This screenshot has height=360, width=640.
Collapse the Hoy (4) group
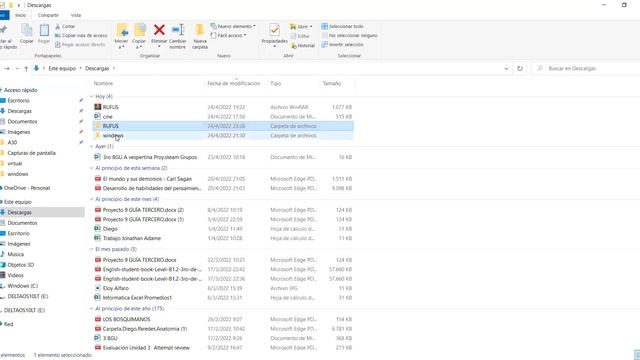[x=91, y=96]
